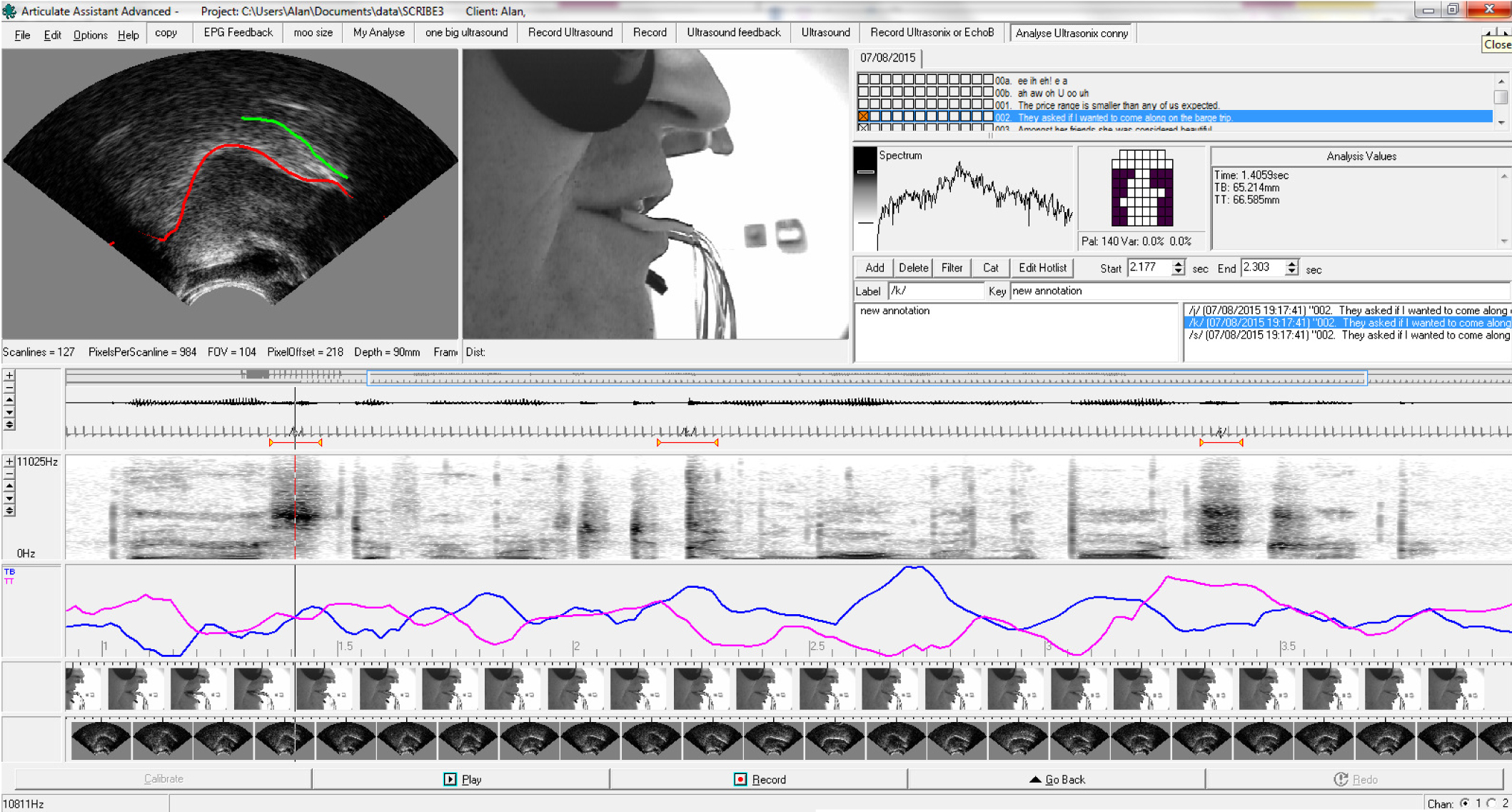Click the red Record button at bottom
Screen dimensions: 1512x812
coord(759,779)
